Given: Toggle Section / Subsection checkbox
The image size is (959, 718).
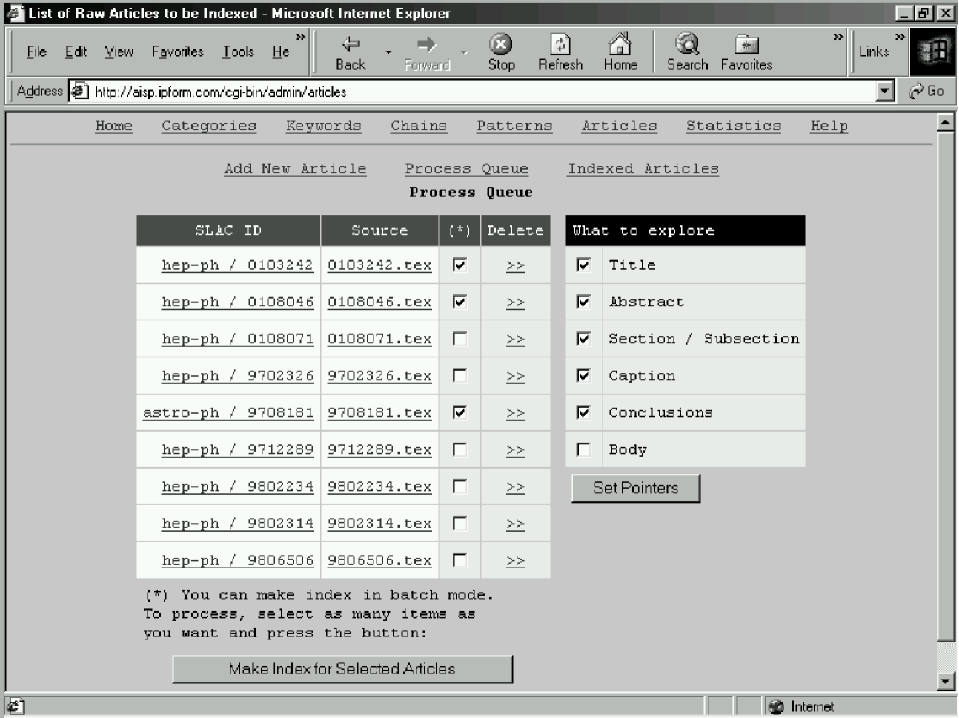Looking at the screenshot, I should [x=583, y=338].
